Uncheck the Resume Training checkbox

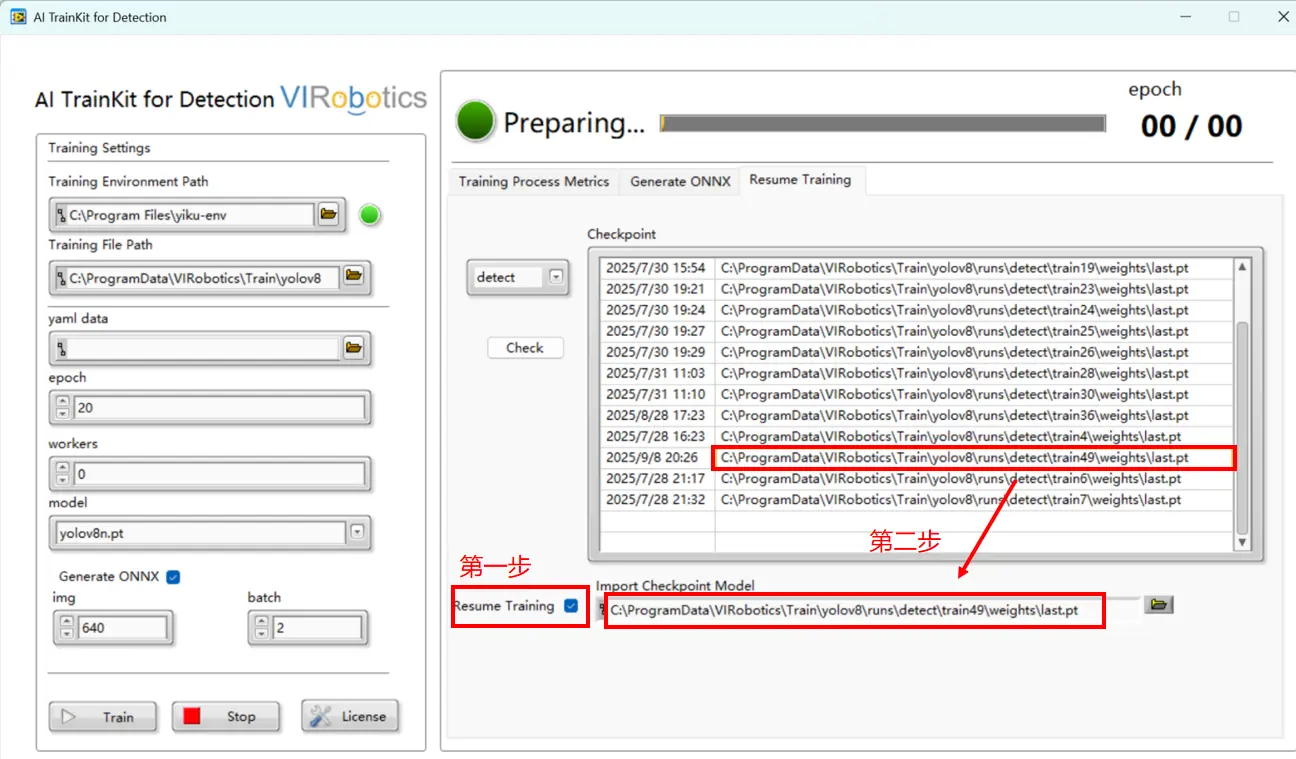point(571,606)
